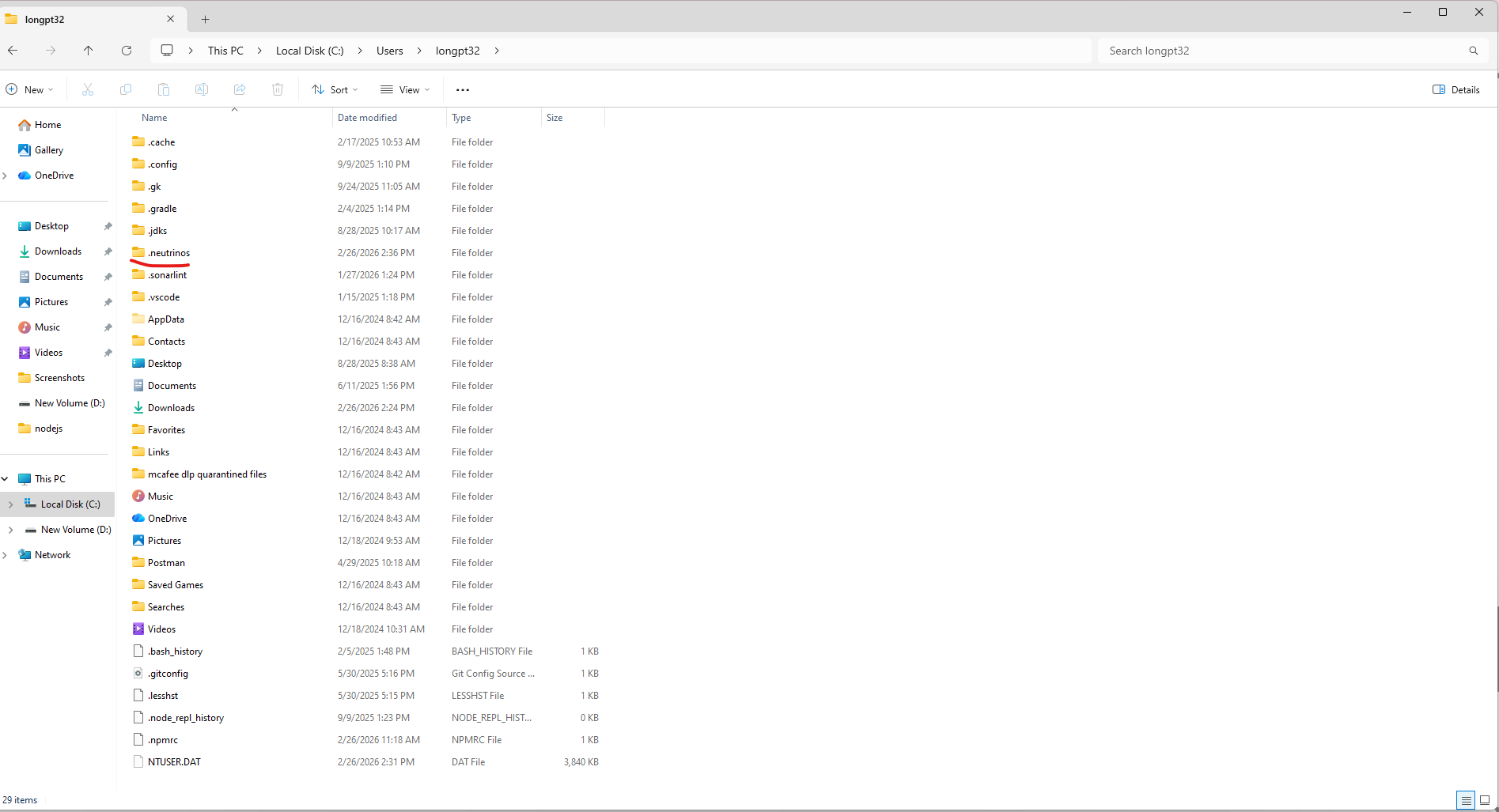This screenshot has width=1499, height=812.
Task: Click the New button
Action: click(x=30, y=90)
